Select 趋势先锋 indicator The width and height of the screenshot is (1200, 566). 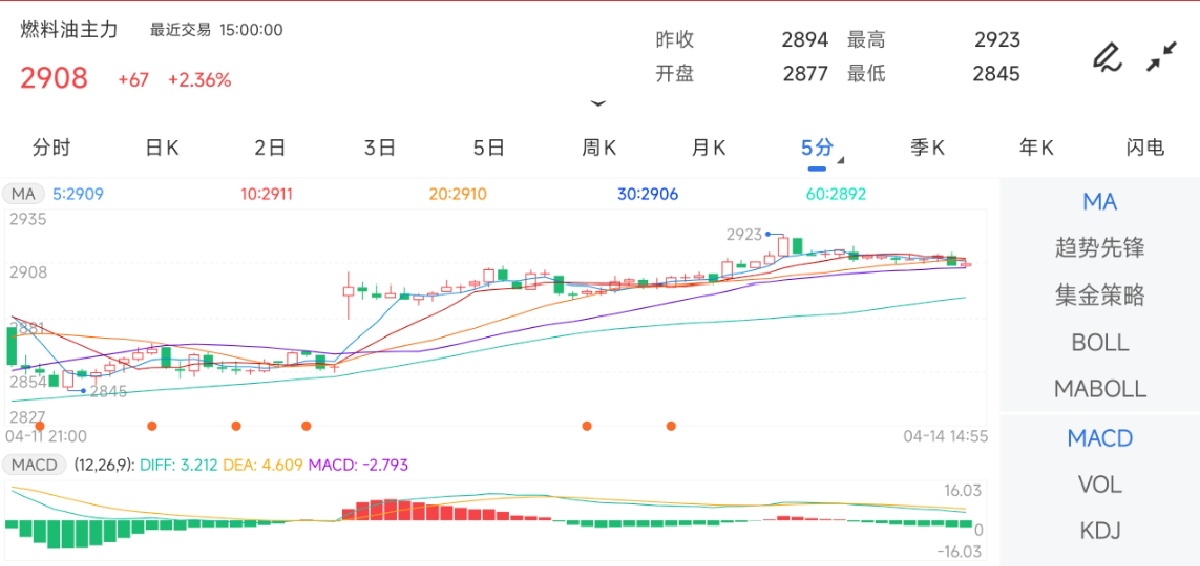(1100, 248)
